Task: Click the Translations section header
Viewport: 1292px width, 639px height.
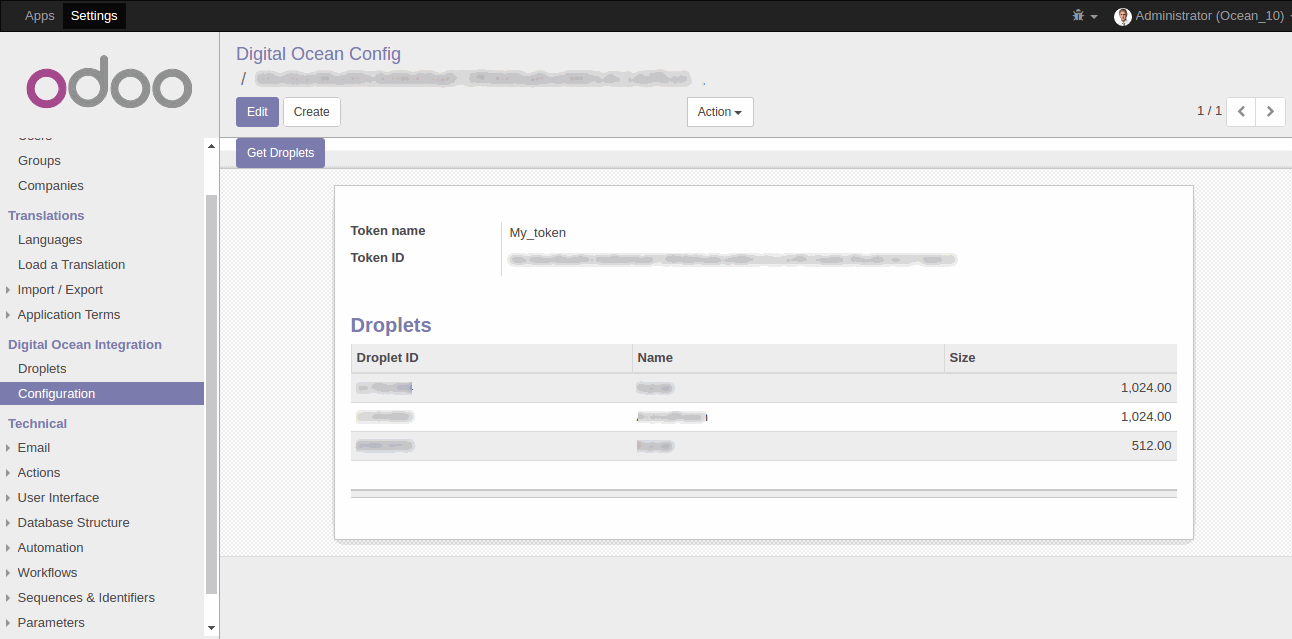Action: coord(46,216)
